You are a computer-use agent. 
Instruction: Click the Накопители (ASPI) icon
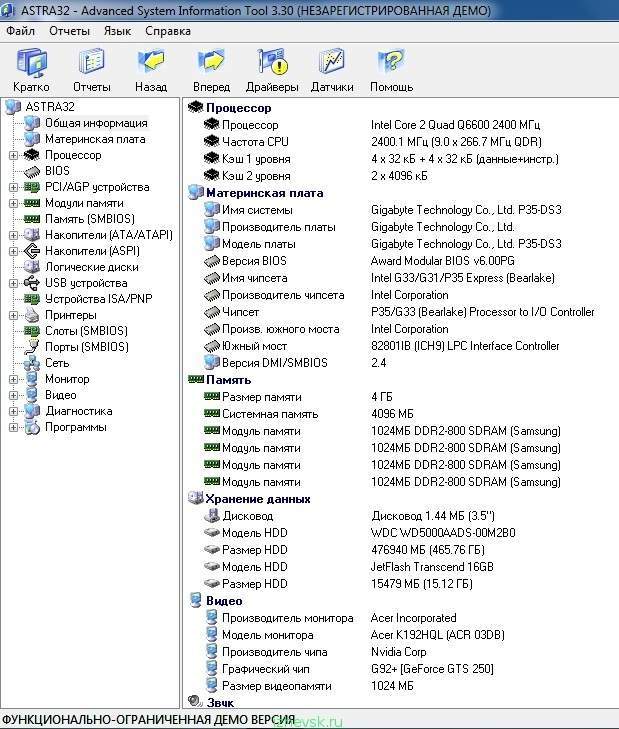point(32,251)
